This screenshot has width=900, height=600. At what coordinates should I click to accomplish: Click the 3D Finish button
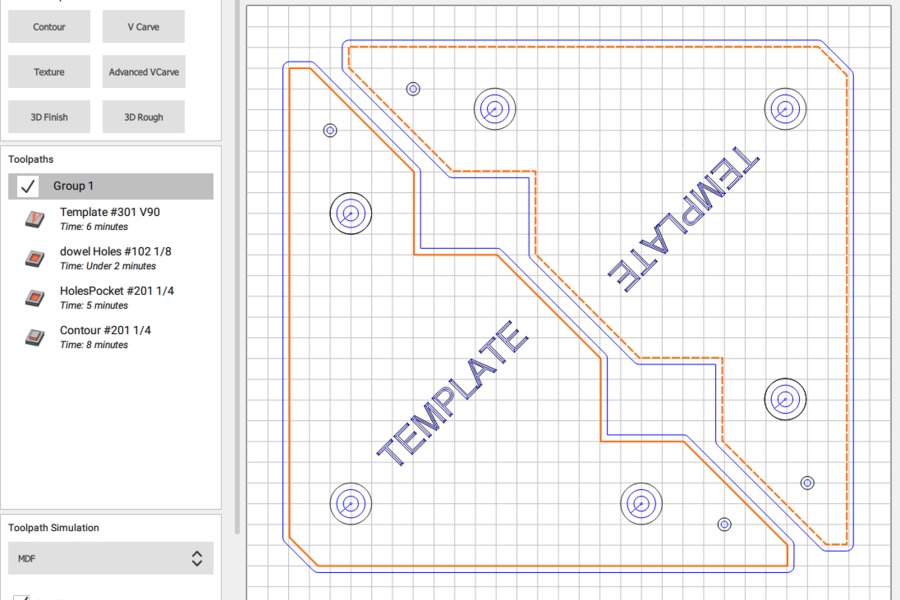click(x=49, y=117)
